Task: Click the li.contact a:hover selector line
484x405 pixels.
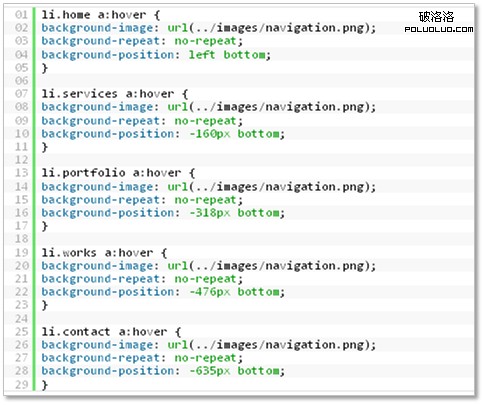Action: click(111, 332)
